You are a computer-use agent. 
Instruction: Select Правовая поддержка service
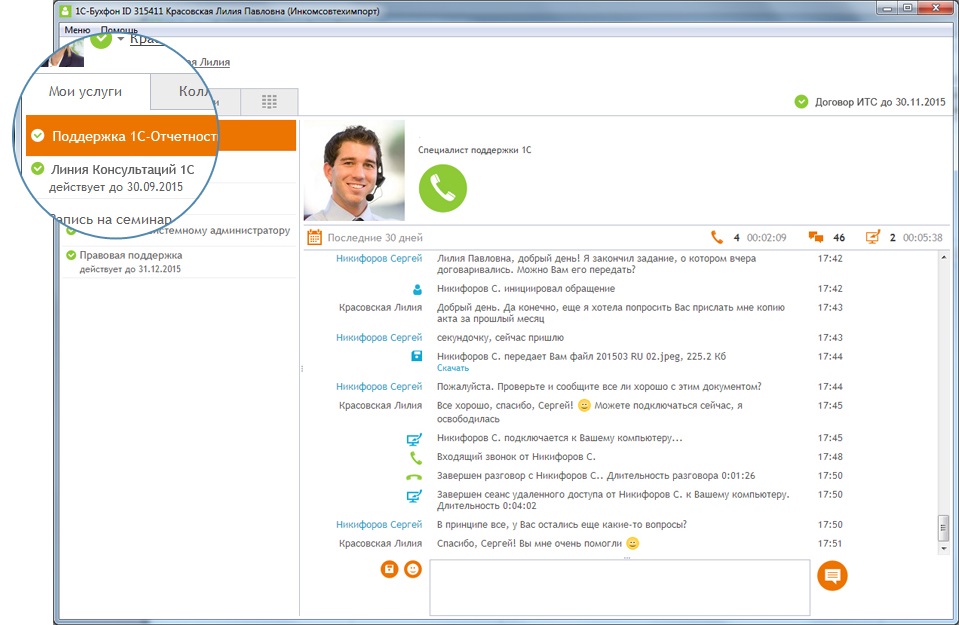point(178,262)
